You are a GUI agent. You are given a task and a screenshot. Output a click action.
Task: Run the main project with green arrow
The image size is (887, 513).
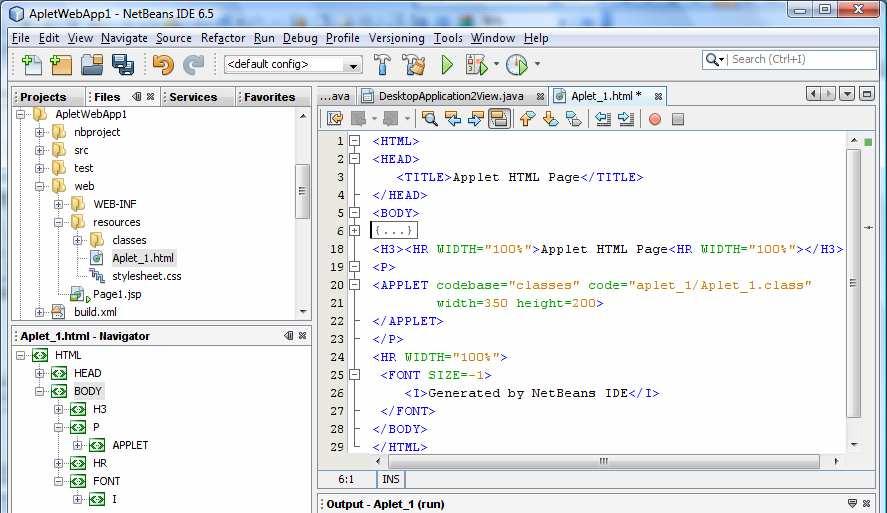coord(447,64)
